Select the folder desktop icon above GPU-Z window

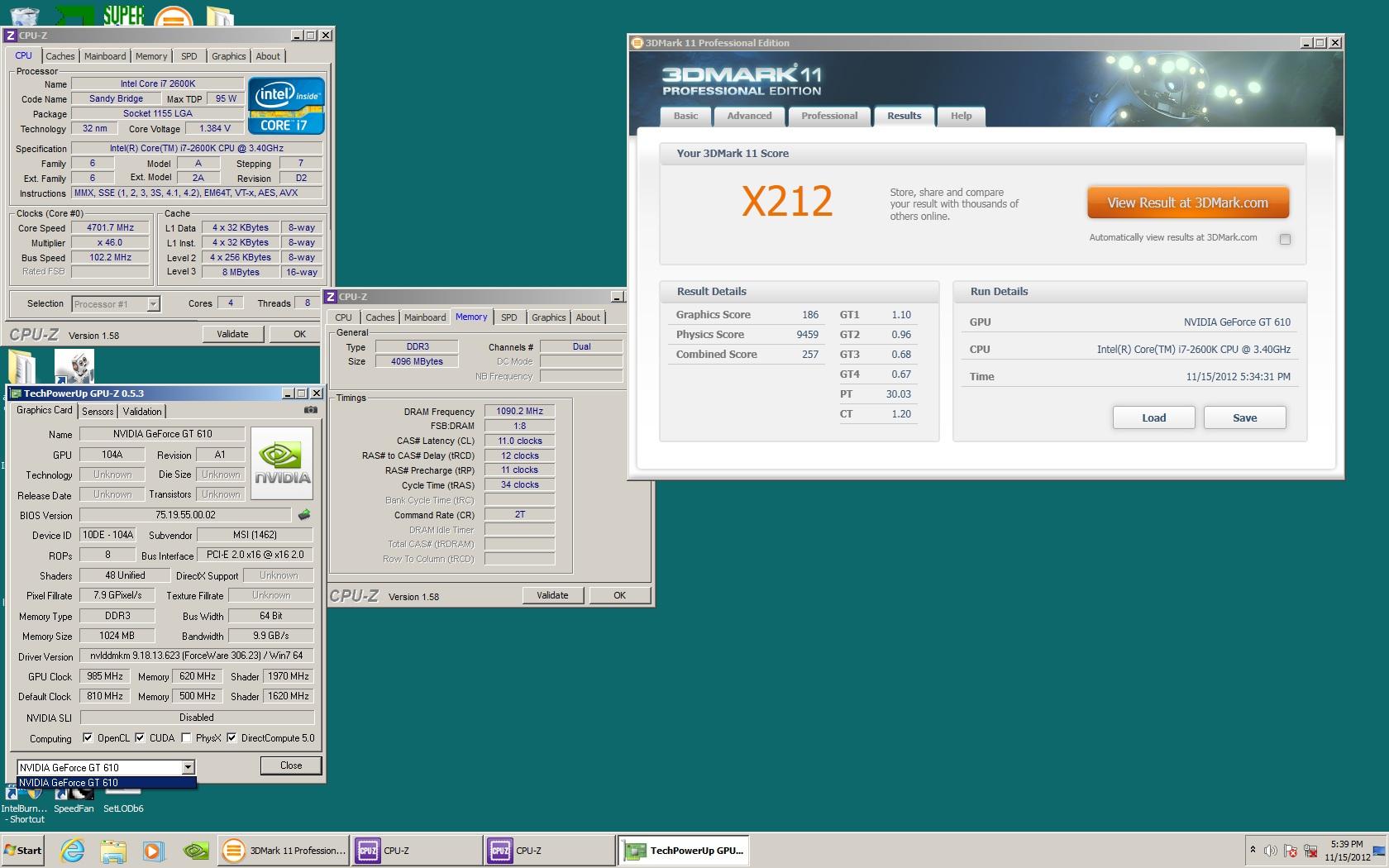pyautogui.click(x=21, y=366)
